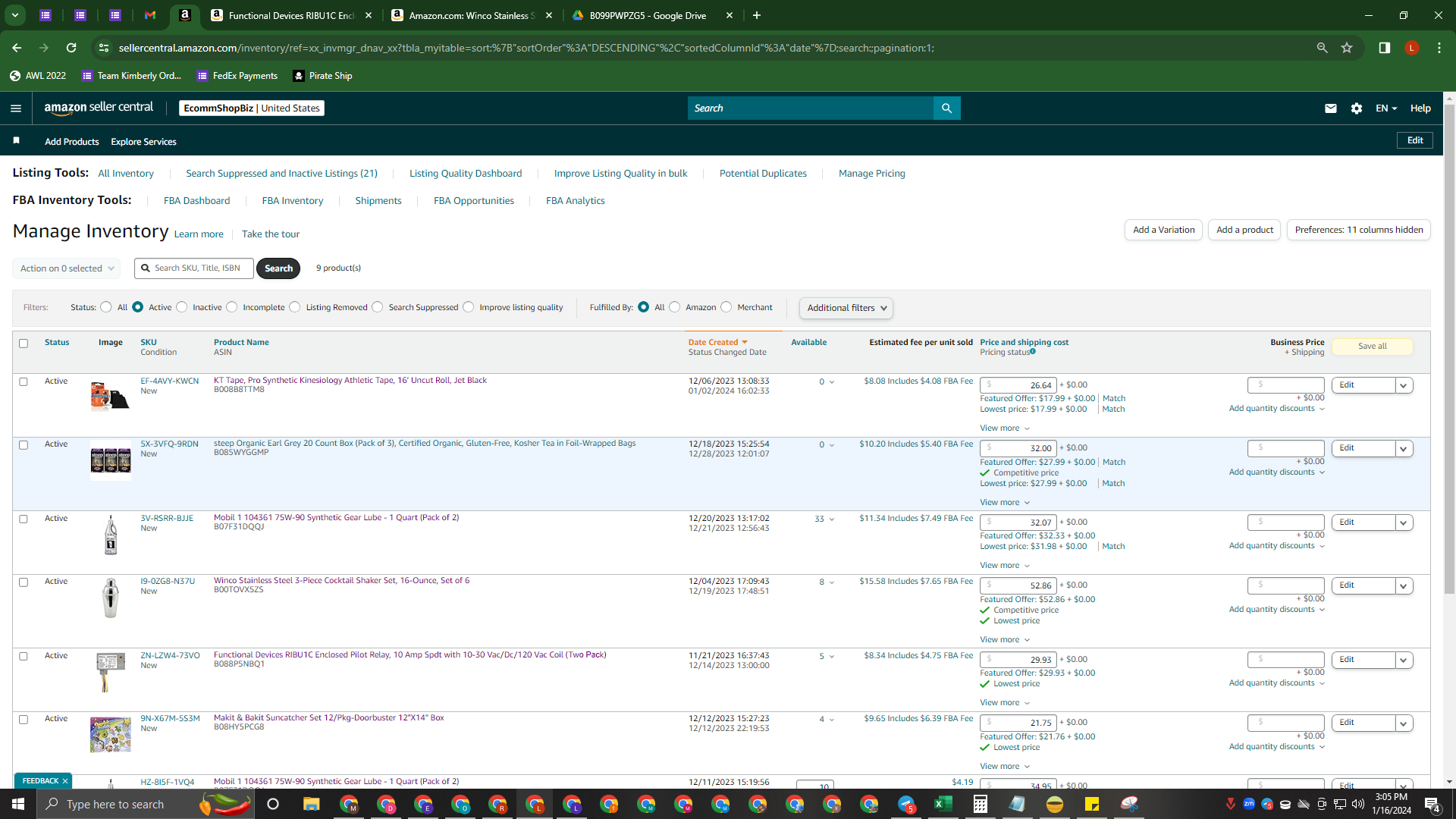Open the Calculator from the taskbar
The width and height of the screenshot is (1456, 819).
(980, 804)
